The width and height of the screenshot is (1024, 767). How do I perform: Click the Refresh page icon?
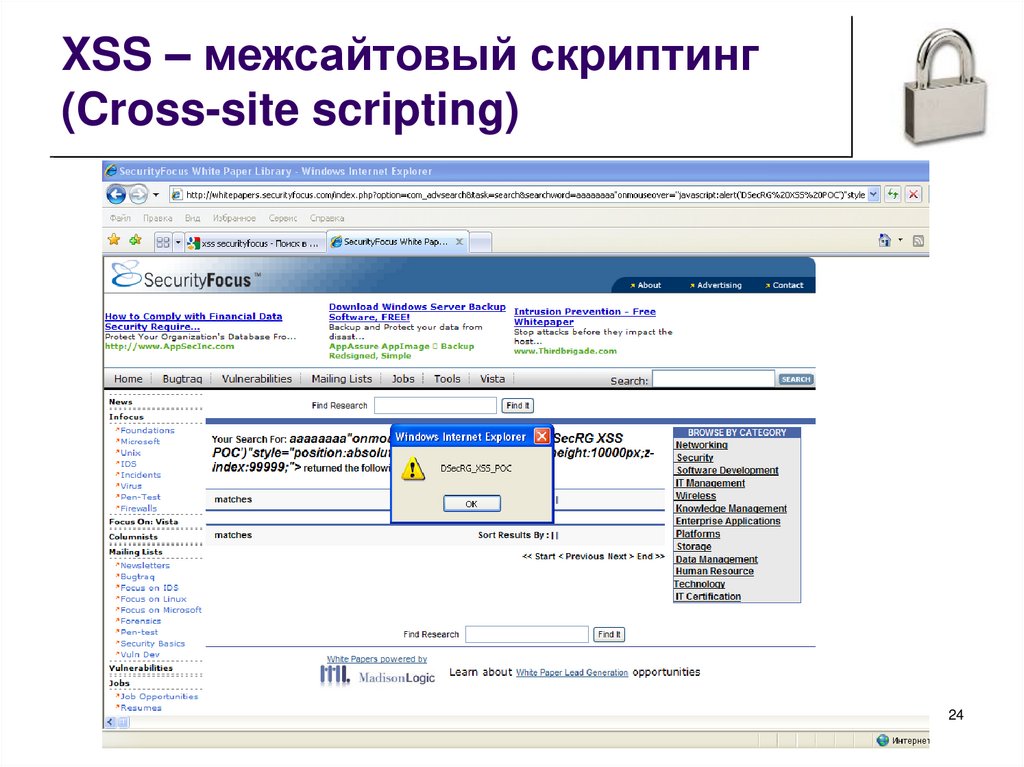[893, 194]
